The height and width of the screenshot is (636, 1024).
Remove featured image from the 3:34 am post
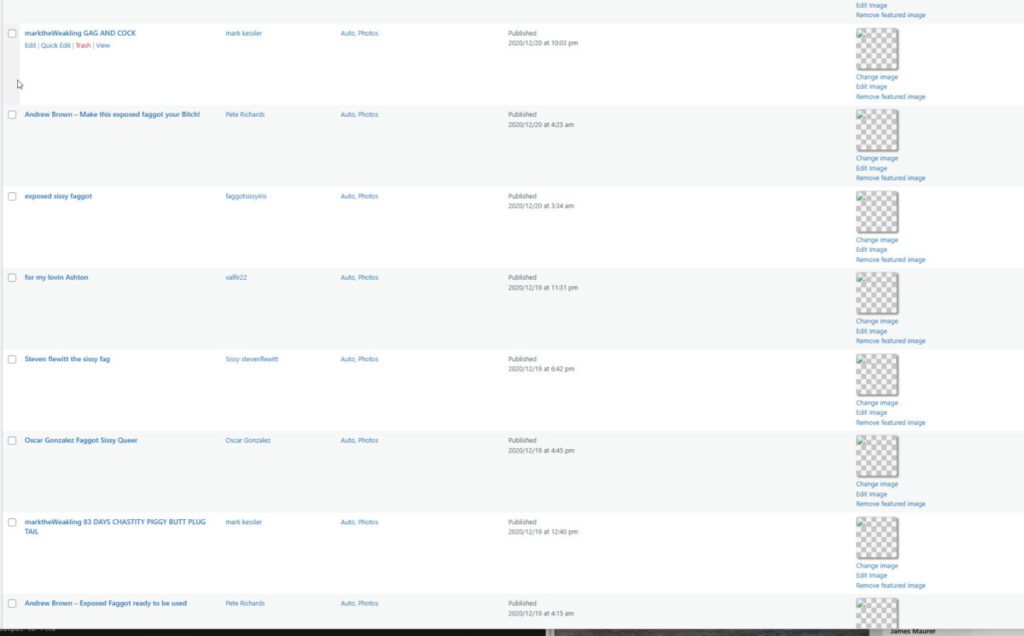point(890,260)
